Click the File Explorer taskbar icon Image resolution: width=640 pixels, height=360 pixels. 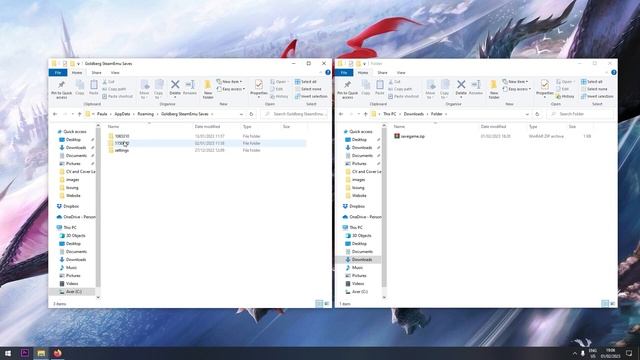(41, 353)
